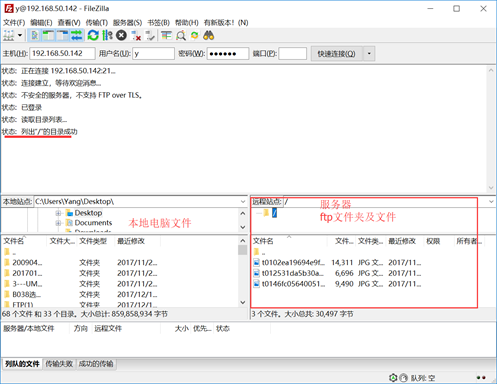Click the 快速连接(Q) button
This screenshot has width=497, height=384.
tap(336, 53)
